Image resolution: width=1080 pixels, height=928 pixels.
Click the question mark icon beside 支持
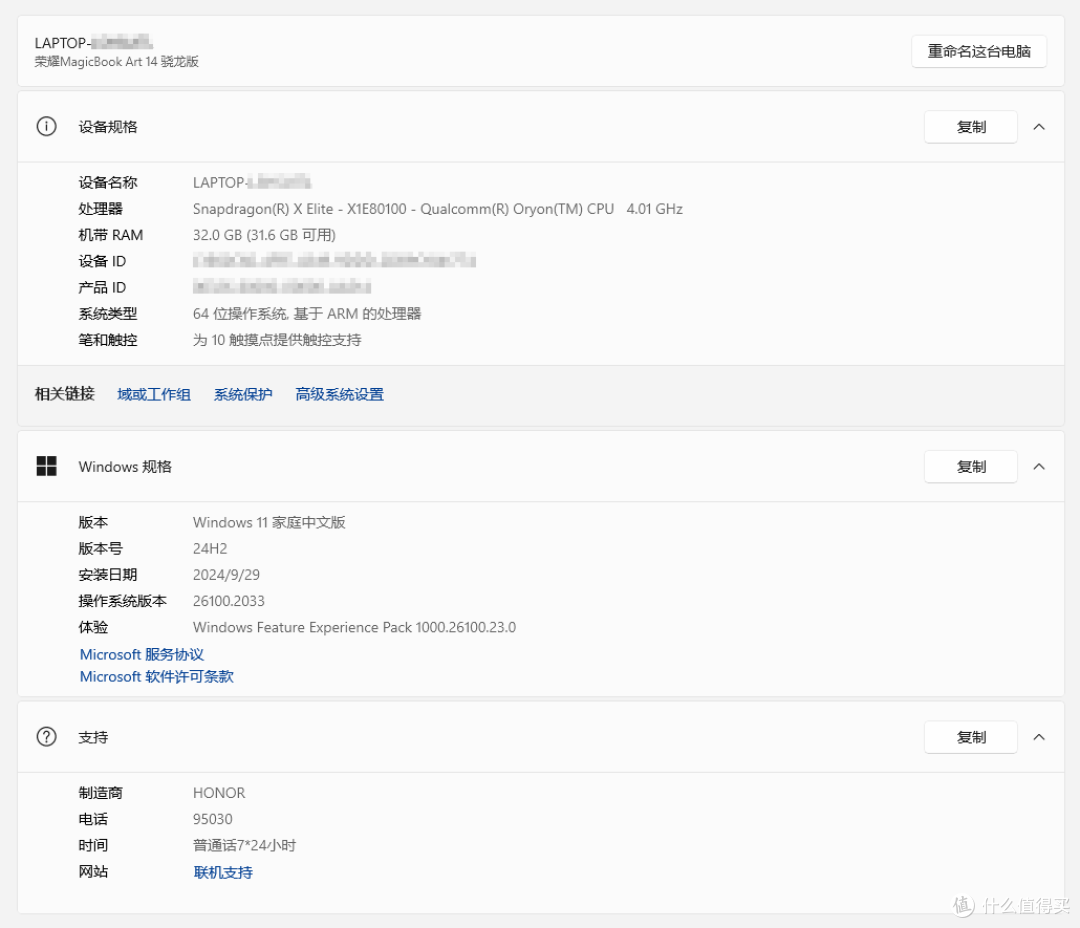pos(46,737)
